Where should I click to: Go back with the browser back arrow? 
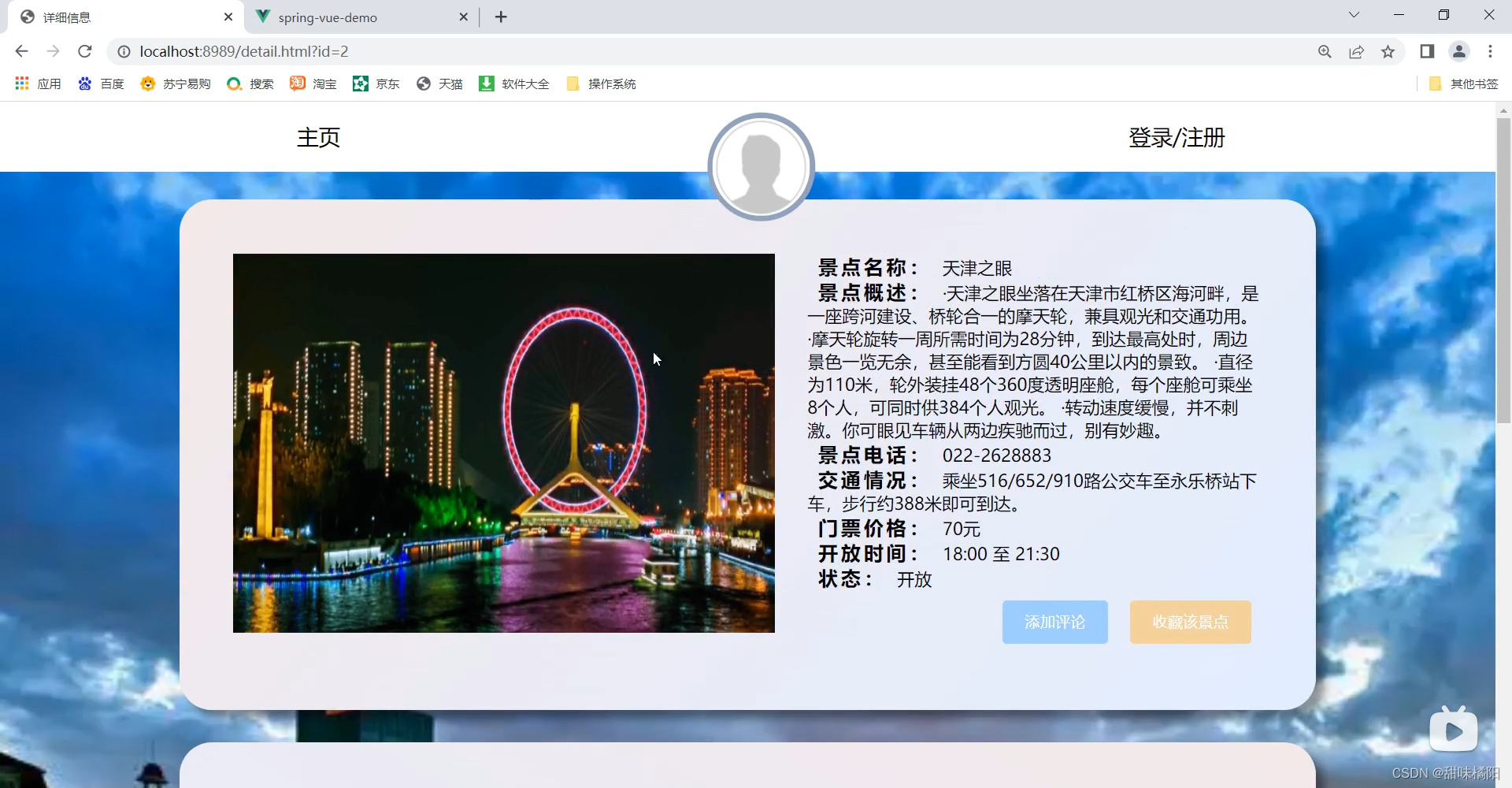21,51
